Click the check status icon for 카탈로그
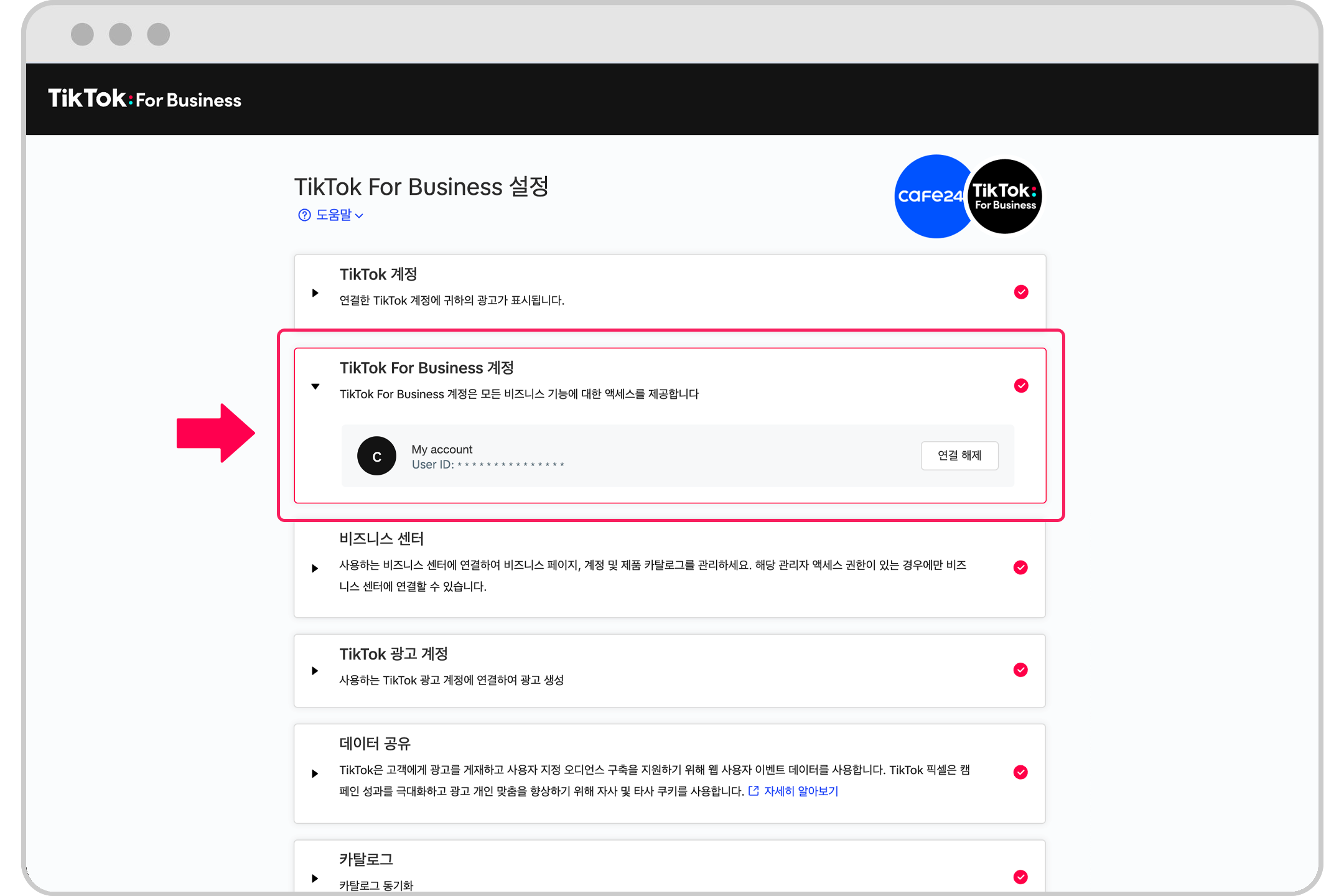The width and height of the screenshot is (1344, 896). point(1020,877)
